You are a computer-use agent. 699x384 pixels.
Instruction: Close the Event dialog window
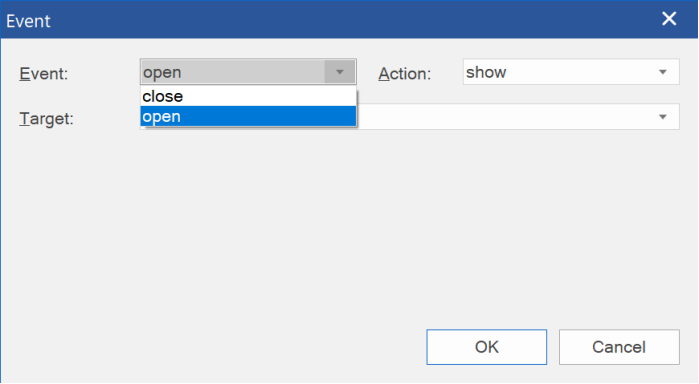(669, 19)
